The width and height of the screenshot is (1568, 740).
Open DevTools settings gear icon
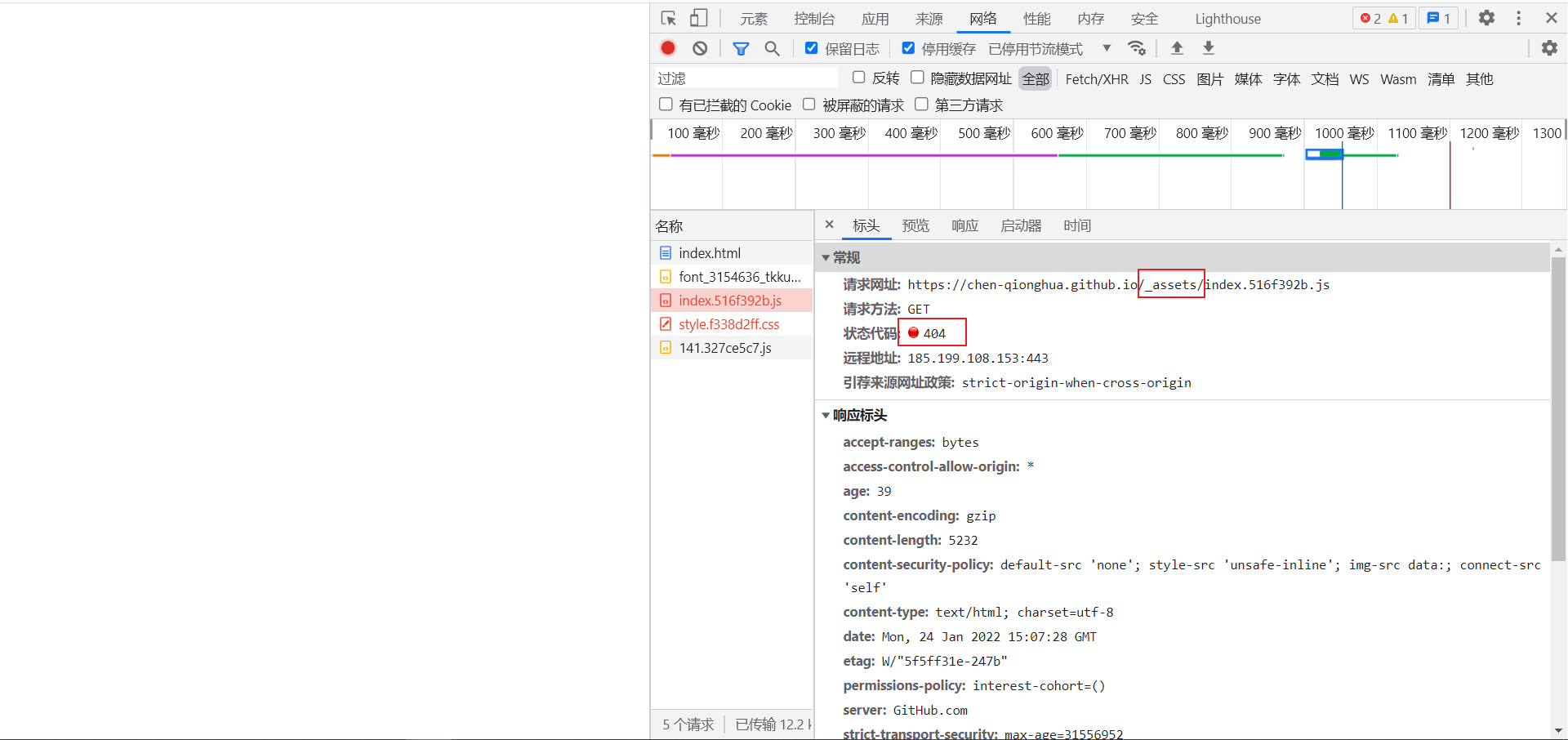(1486, 18)
